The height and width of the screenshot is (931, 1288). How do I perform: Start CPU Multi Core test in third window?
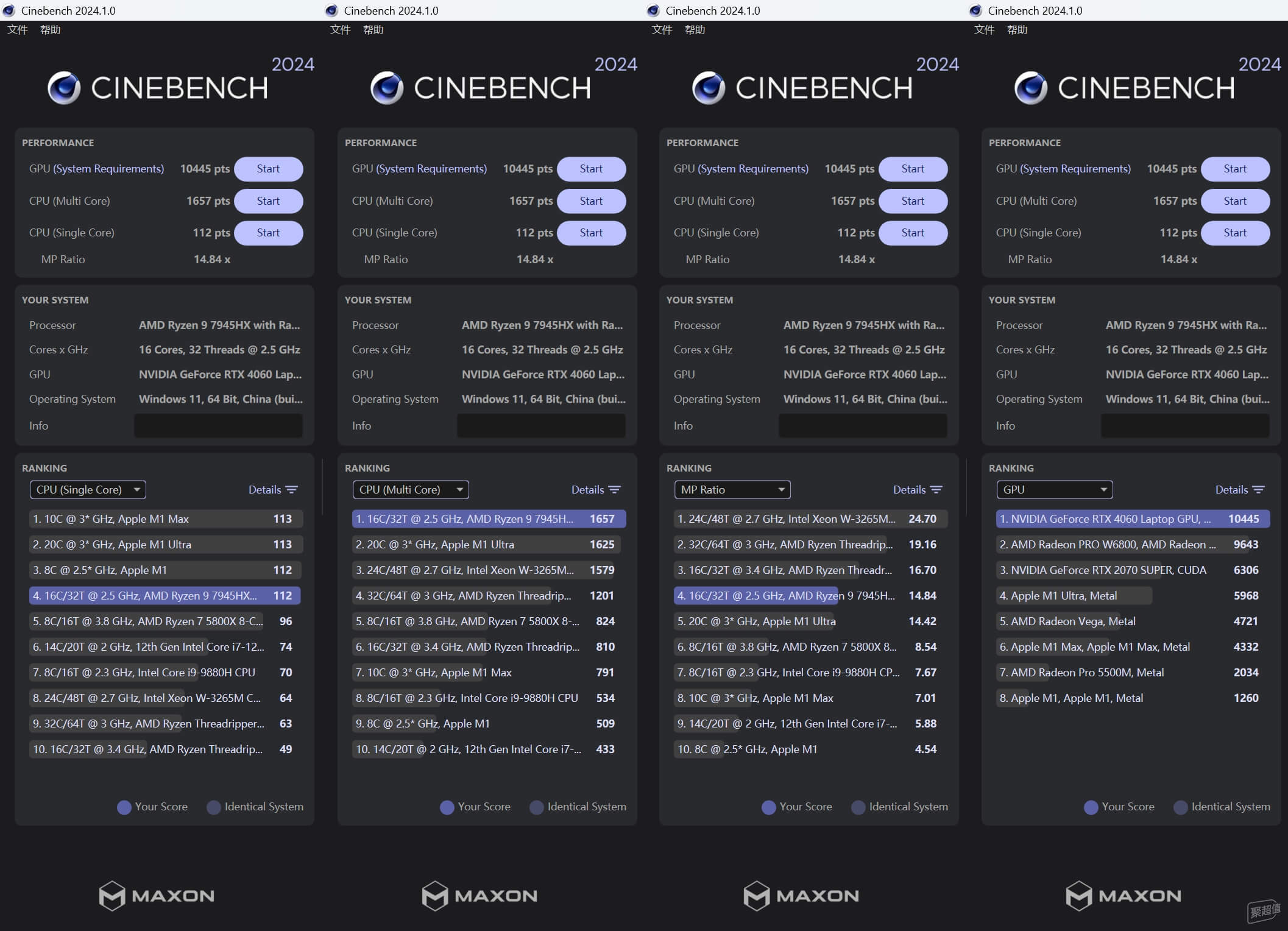(x=913, y=201)
